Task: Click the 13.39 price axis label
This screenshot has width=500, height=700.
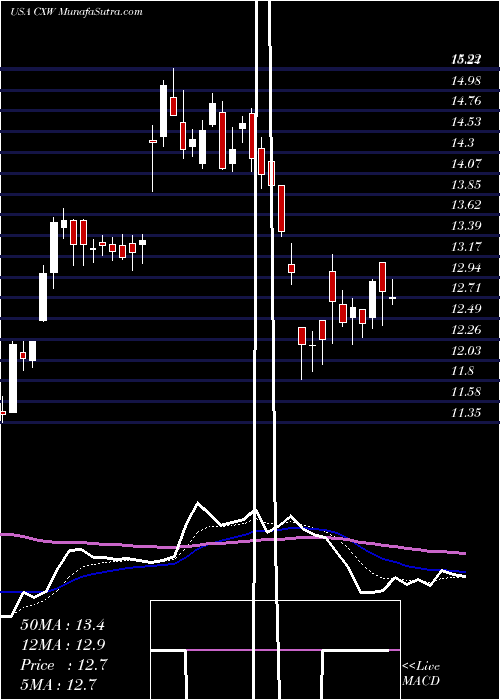Action: click(x=466, y=225)
